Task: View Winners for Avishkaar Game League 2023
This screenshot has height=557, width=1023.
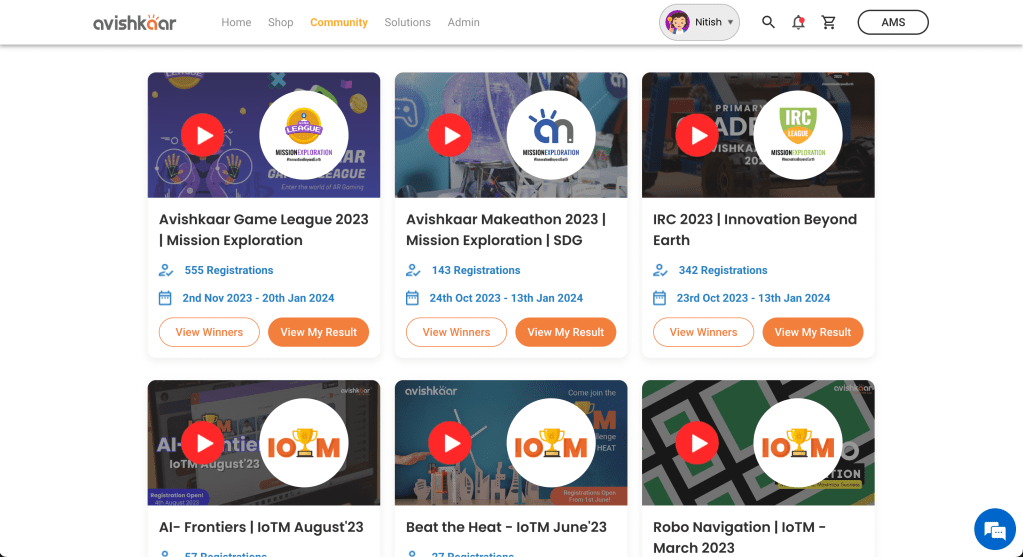Action: [209, 332]
